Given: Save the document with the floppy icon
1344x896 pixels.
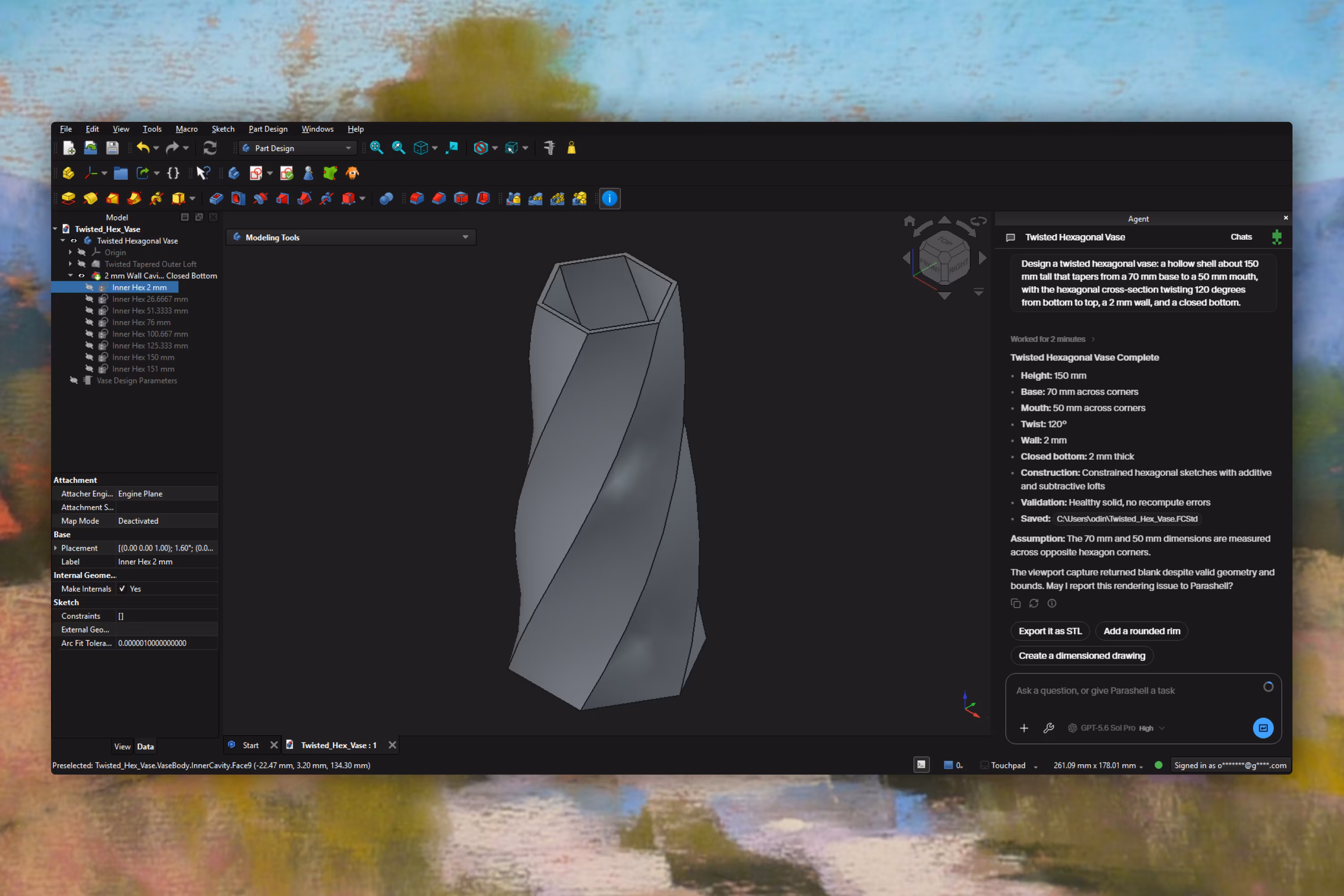Looking at the screenshot, I should coord(112,148).
